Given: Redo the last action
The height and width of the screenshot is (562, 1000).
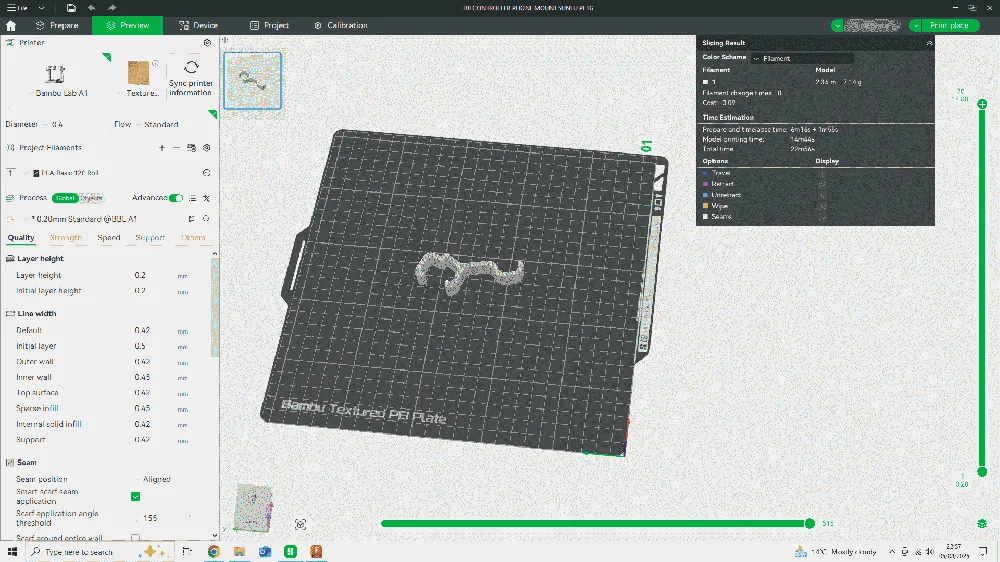Looking at the screenshot, I should (112, 8).
